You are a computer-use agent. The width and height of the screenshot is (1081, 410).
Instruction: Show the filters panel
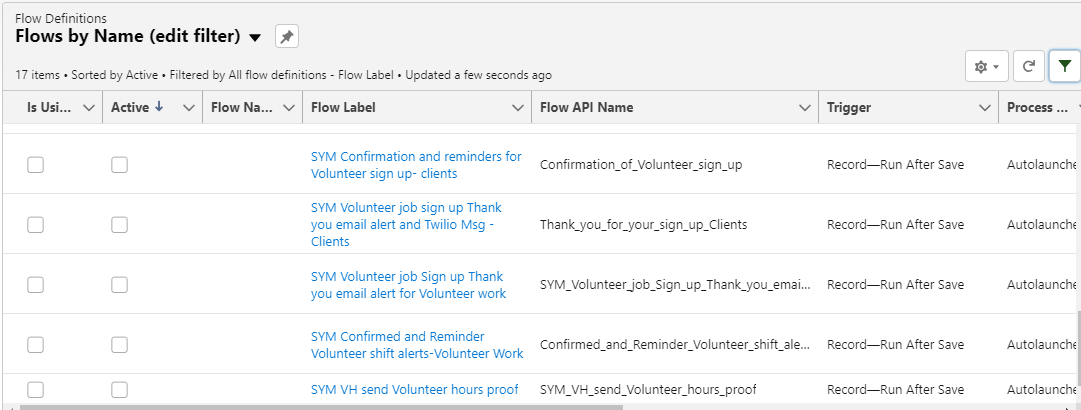coord(1065,66)
